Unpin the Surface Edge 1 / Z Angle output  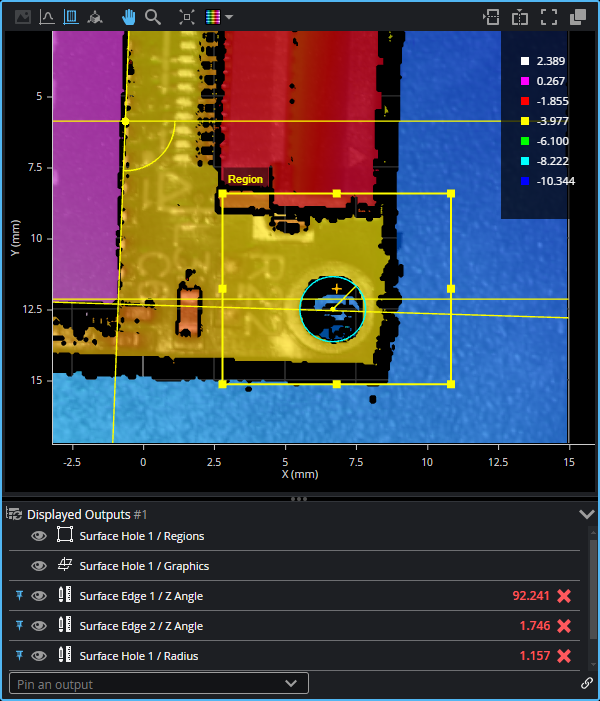pos(19,596)
